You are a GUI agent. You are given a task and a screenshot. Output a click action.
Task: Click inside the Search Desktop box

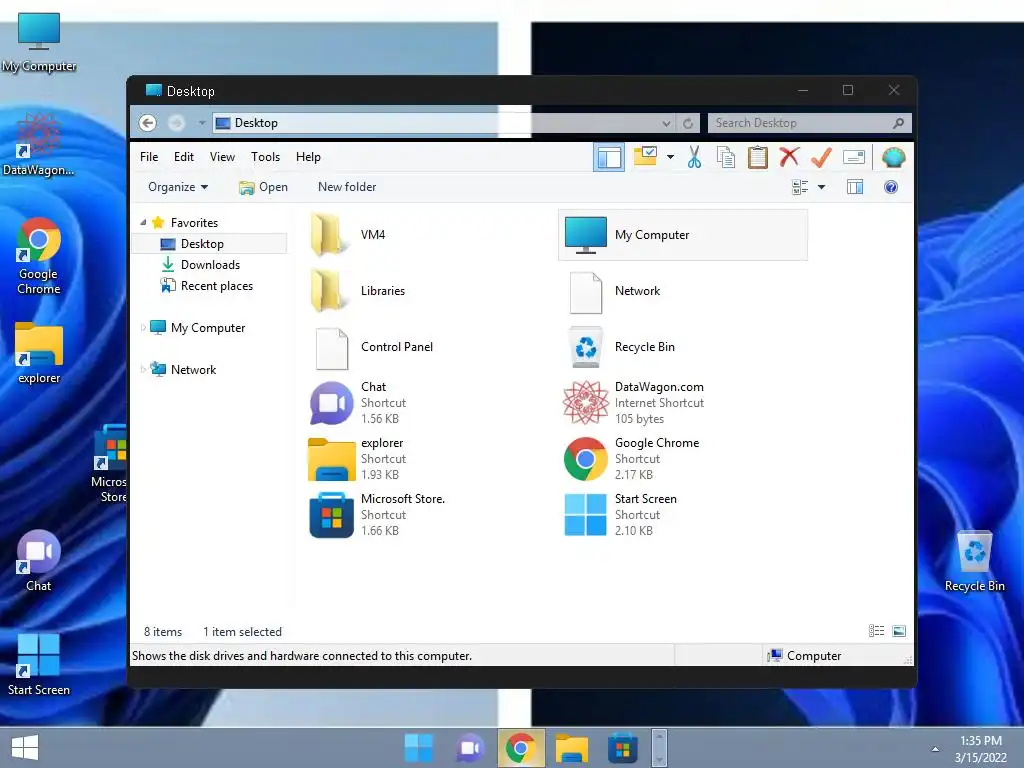(809, 123)
